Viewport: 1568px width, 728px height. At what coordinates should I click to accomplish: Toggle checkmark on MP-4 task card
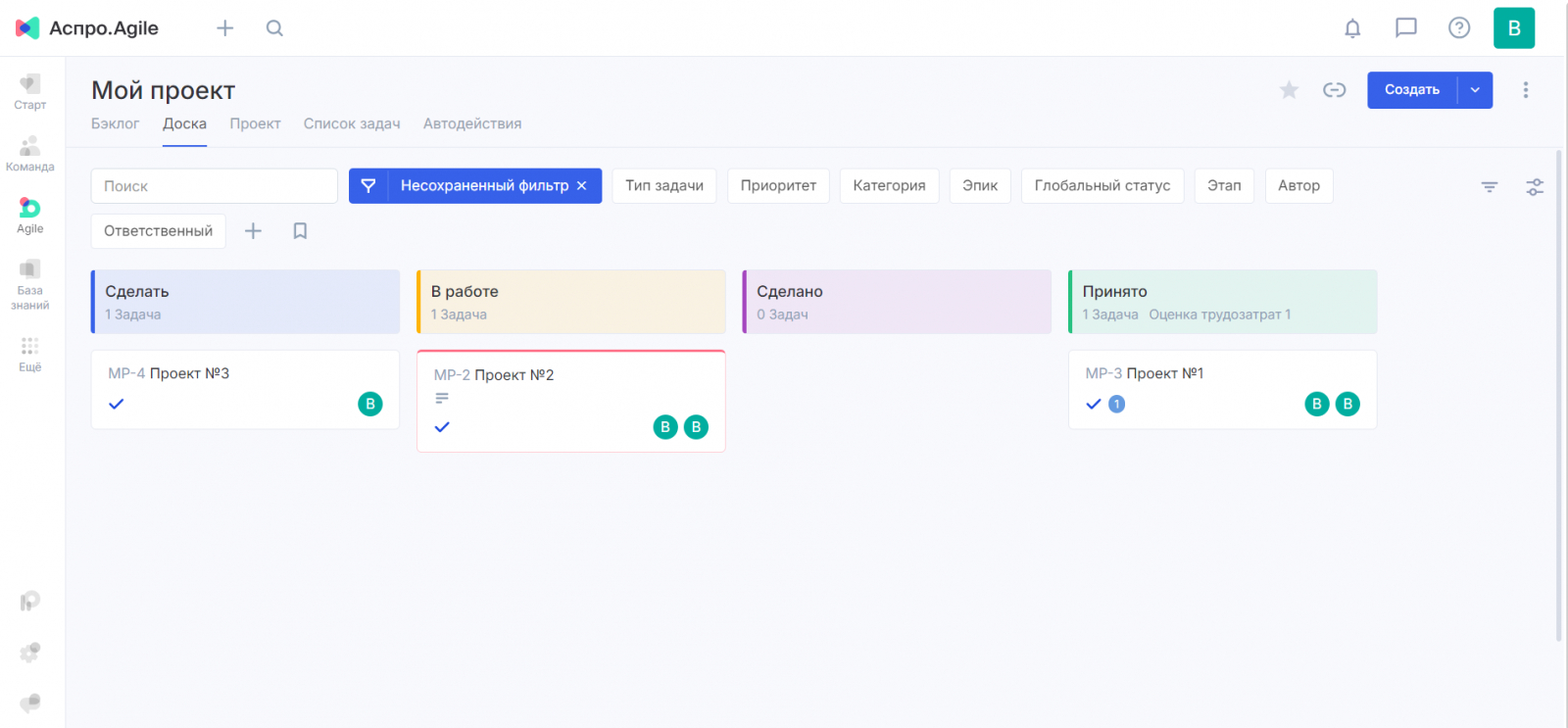pos(117,404)
